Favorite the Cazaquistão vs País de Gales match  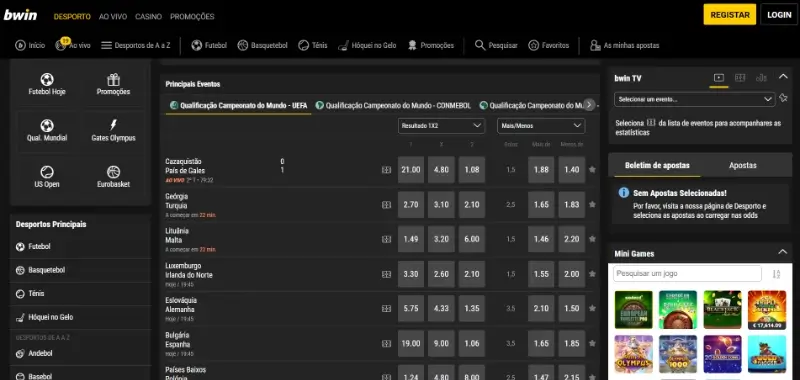pyautogui.click(x=592, y=169)
